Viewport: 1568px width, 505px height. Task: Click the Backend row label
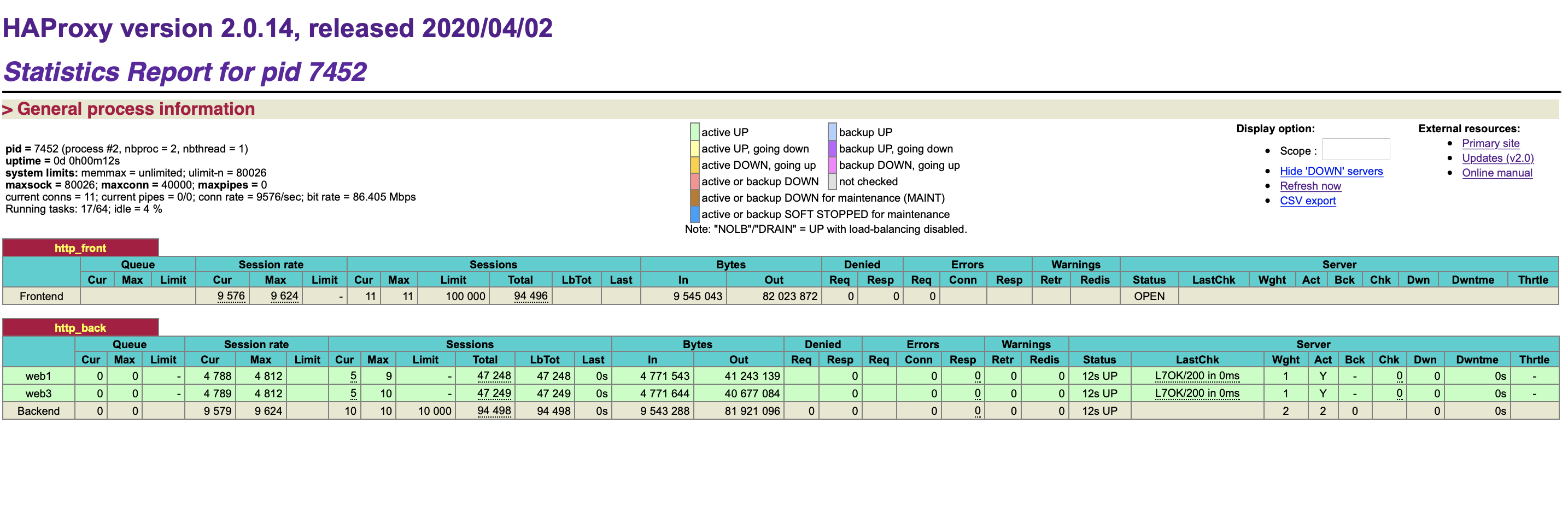click(38, 412)
